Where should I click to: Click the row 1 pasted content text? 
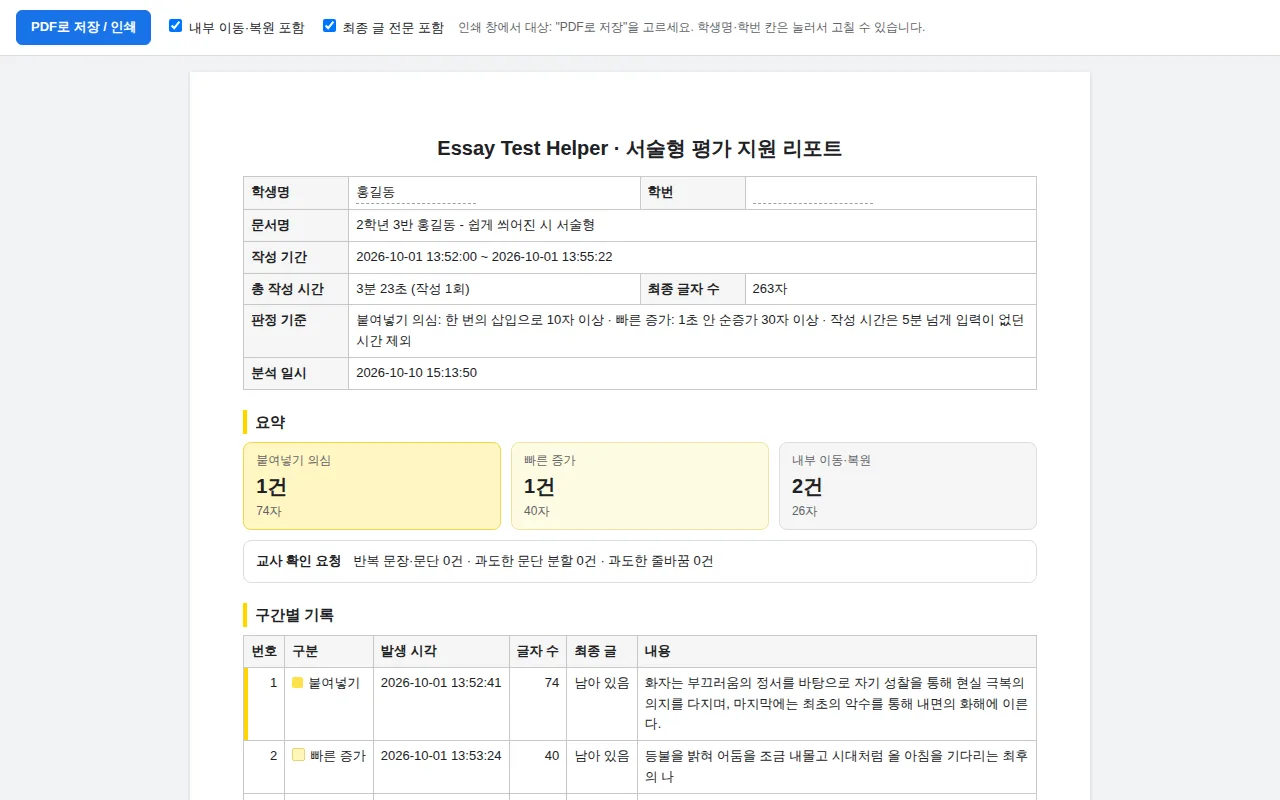pos(836,703)
